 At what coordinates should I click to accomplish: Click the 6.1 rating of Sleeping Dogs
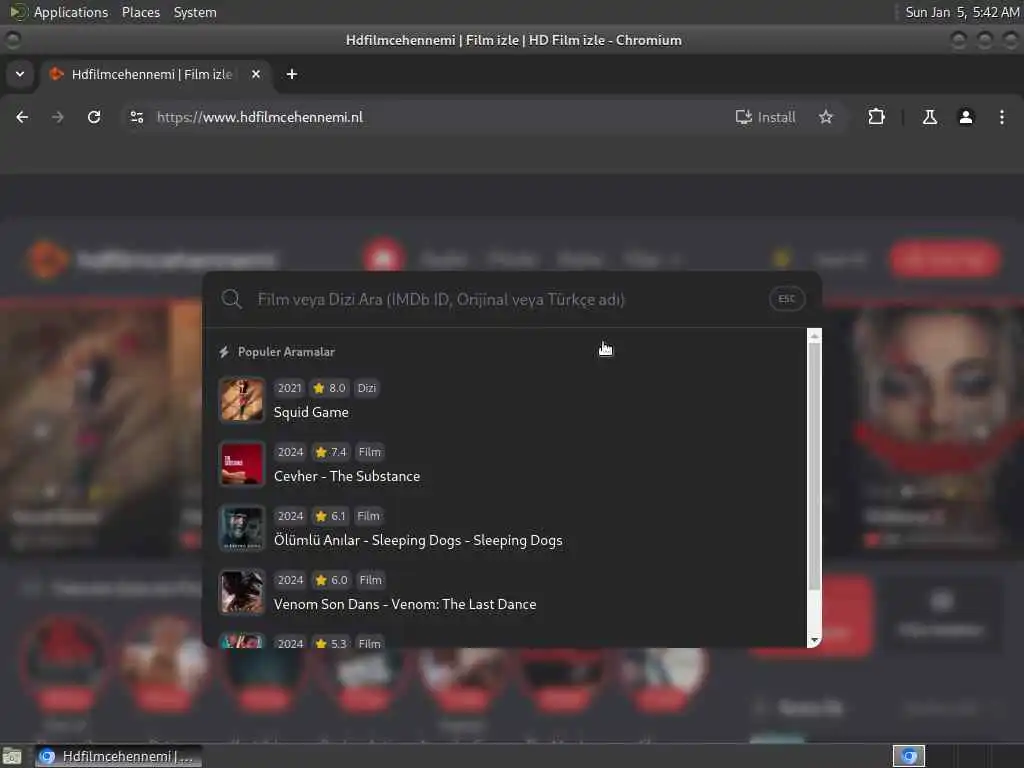pyautogui.click(x=330, y=516)
